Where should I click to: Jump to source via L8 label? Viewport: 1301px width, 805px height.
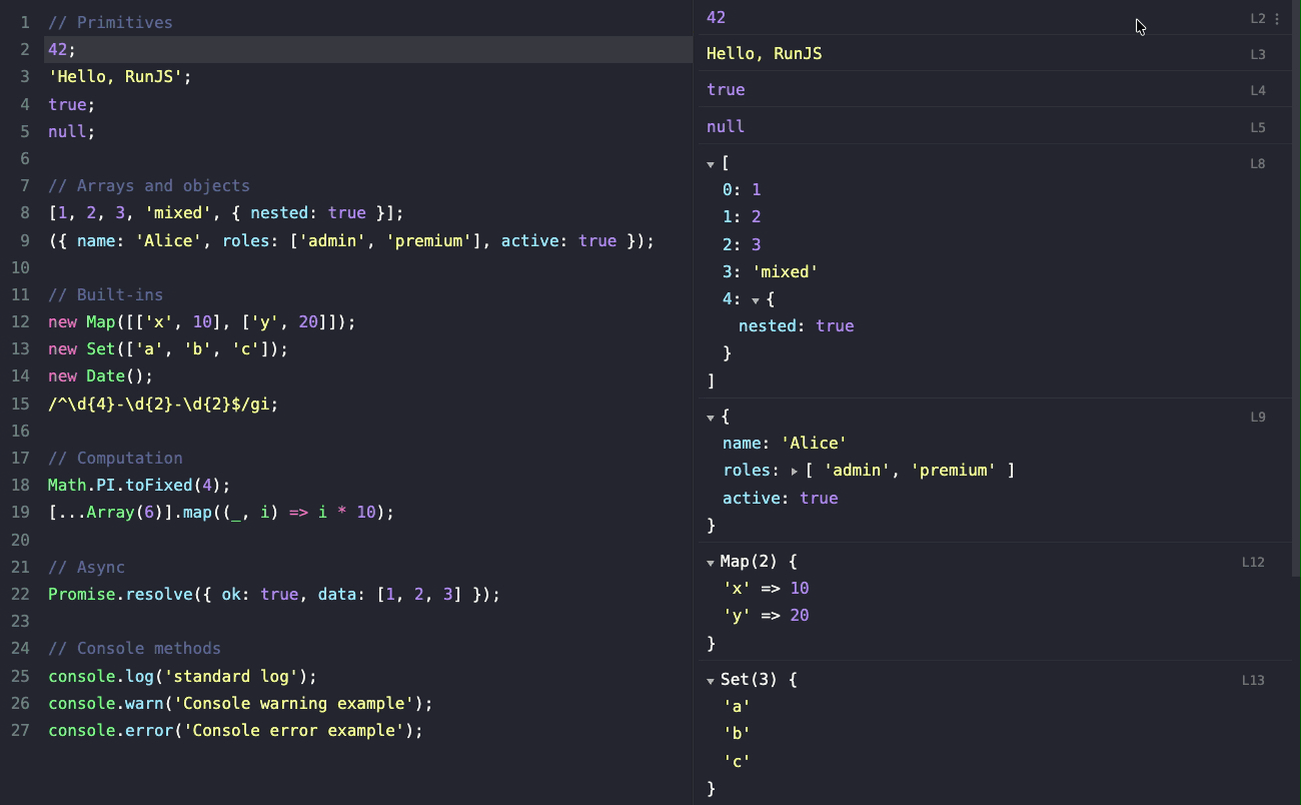tap(1257, 164)
